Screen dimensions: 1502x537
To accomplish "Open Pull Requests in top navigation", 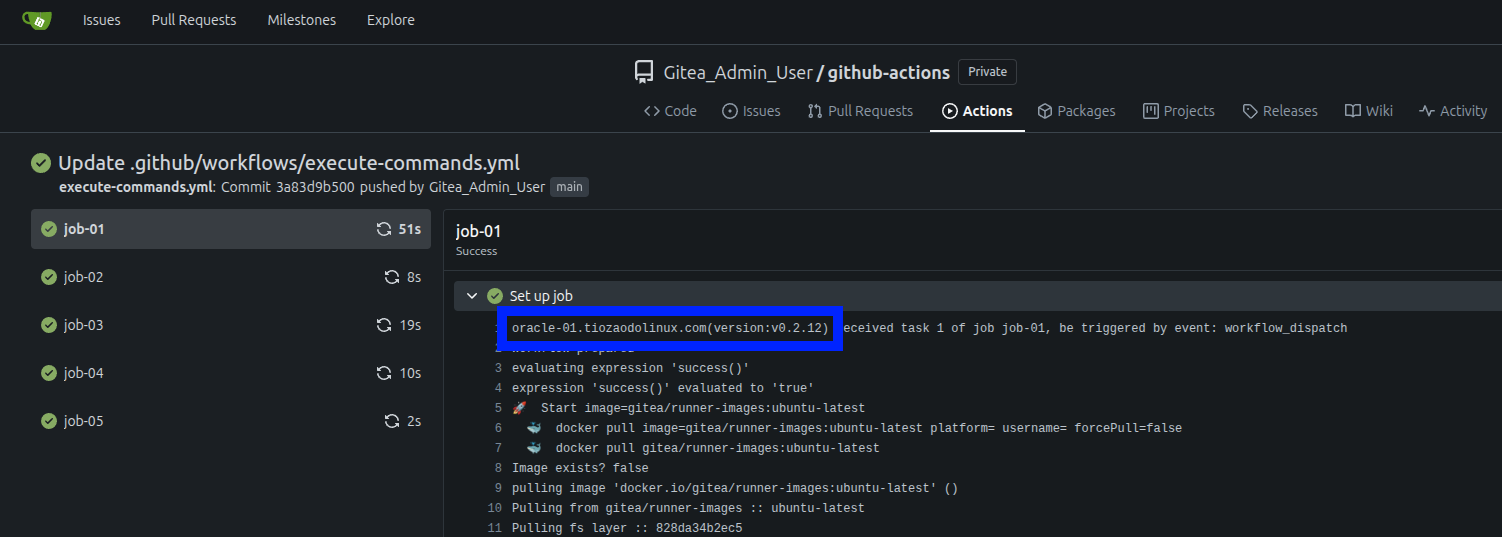I will coord(194,20).
